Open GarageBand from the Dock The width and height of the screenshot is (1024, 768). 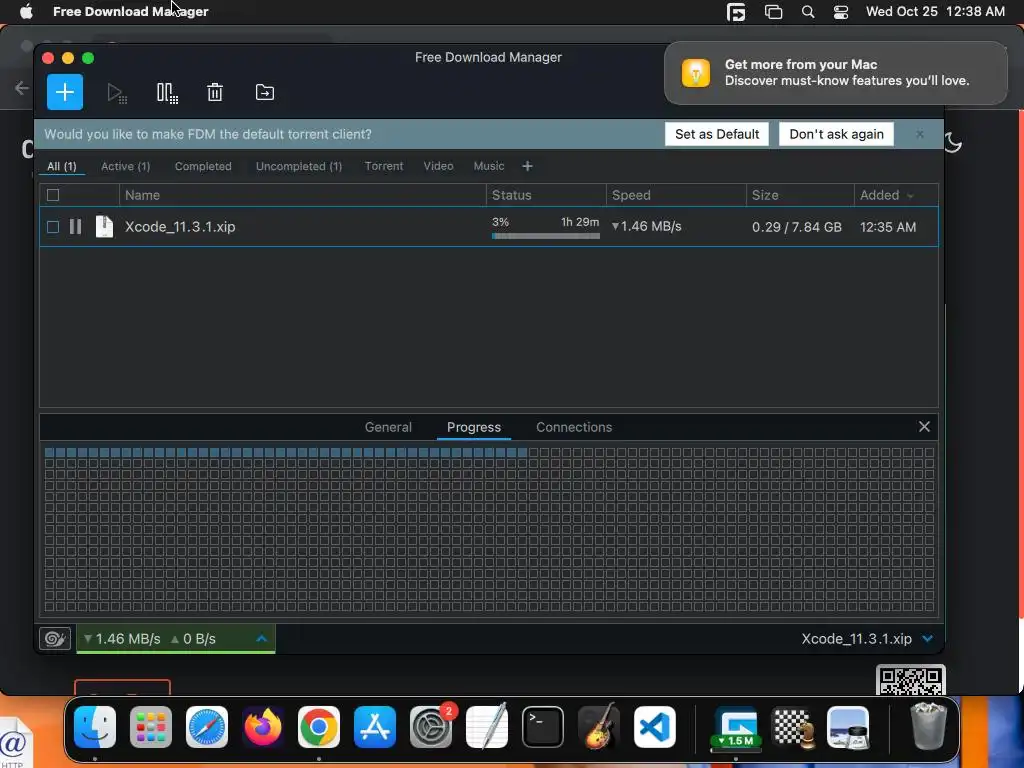point(599,727)
